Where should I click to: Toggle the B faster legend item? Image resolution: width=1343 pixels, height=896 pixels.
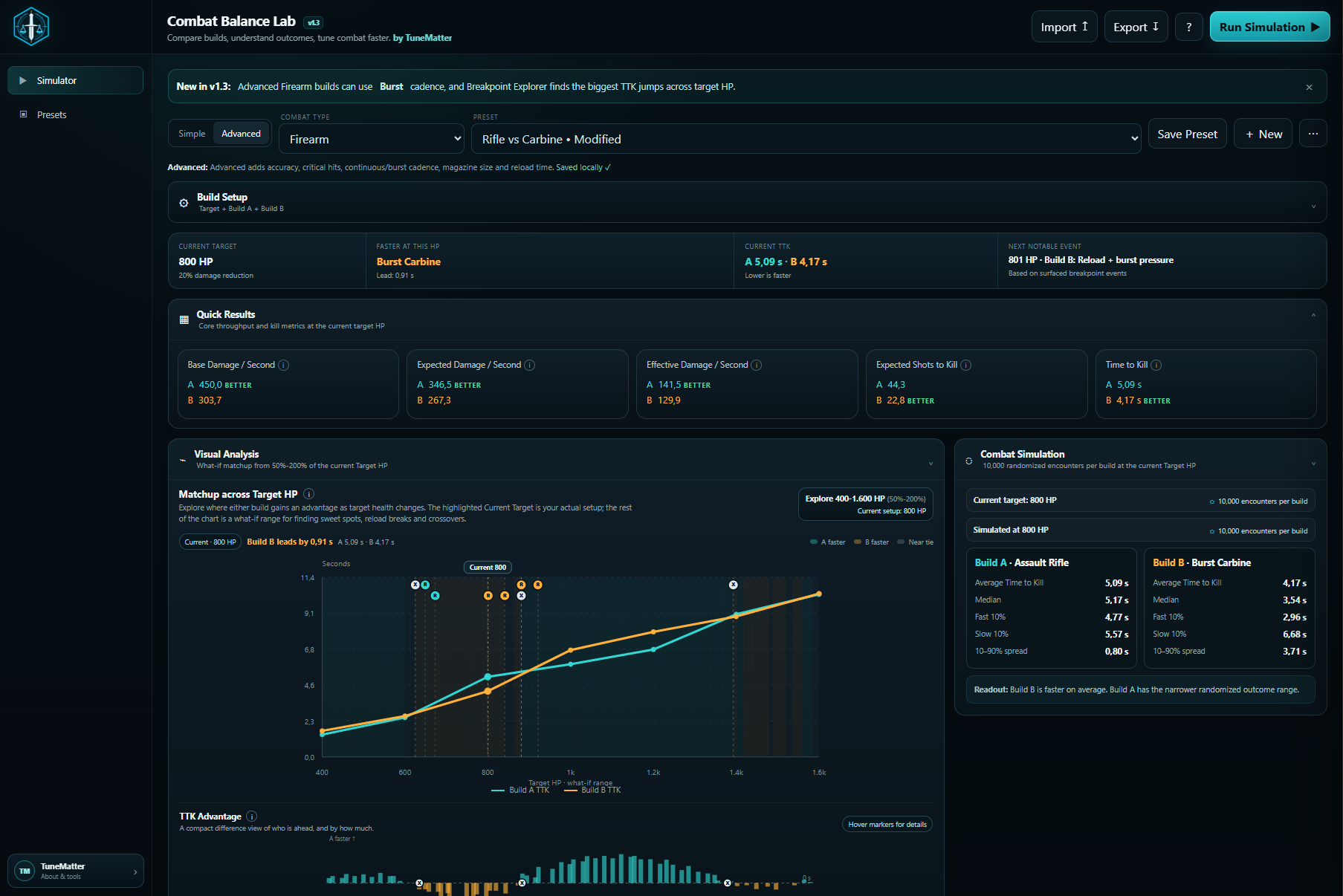pyautogui.click(x=871, y=542)
